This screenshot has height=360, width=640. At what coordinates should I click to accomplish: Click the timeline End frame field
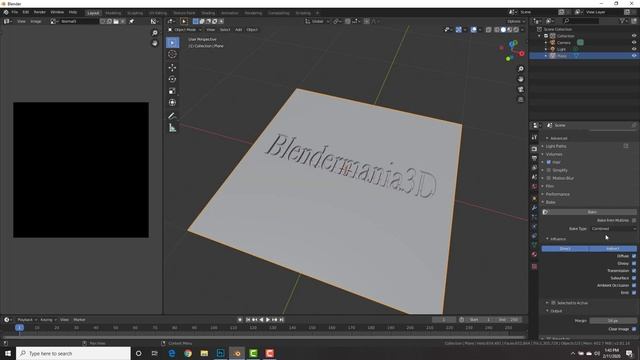[x=508, y=320]
